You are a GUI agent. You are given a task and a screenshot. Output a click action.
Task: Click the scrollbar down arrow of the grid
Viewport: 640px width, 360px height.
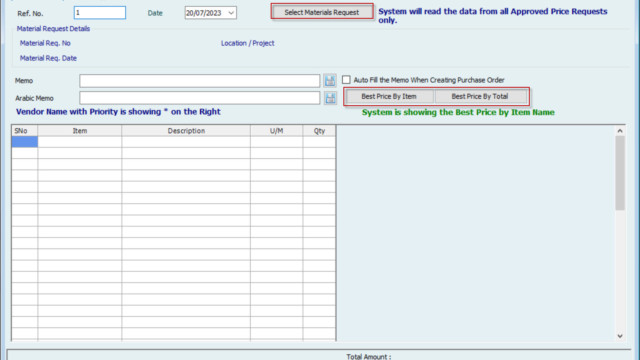click(620, 336)
